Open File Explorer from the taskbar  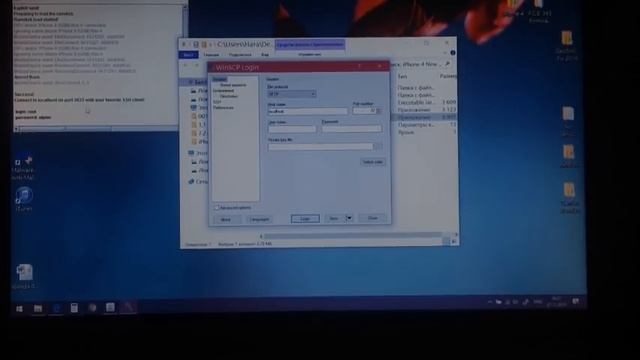pos(38,308)
